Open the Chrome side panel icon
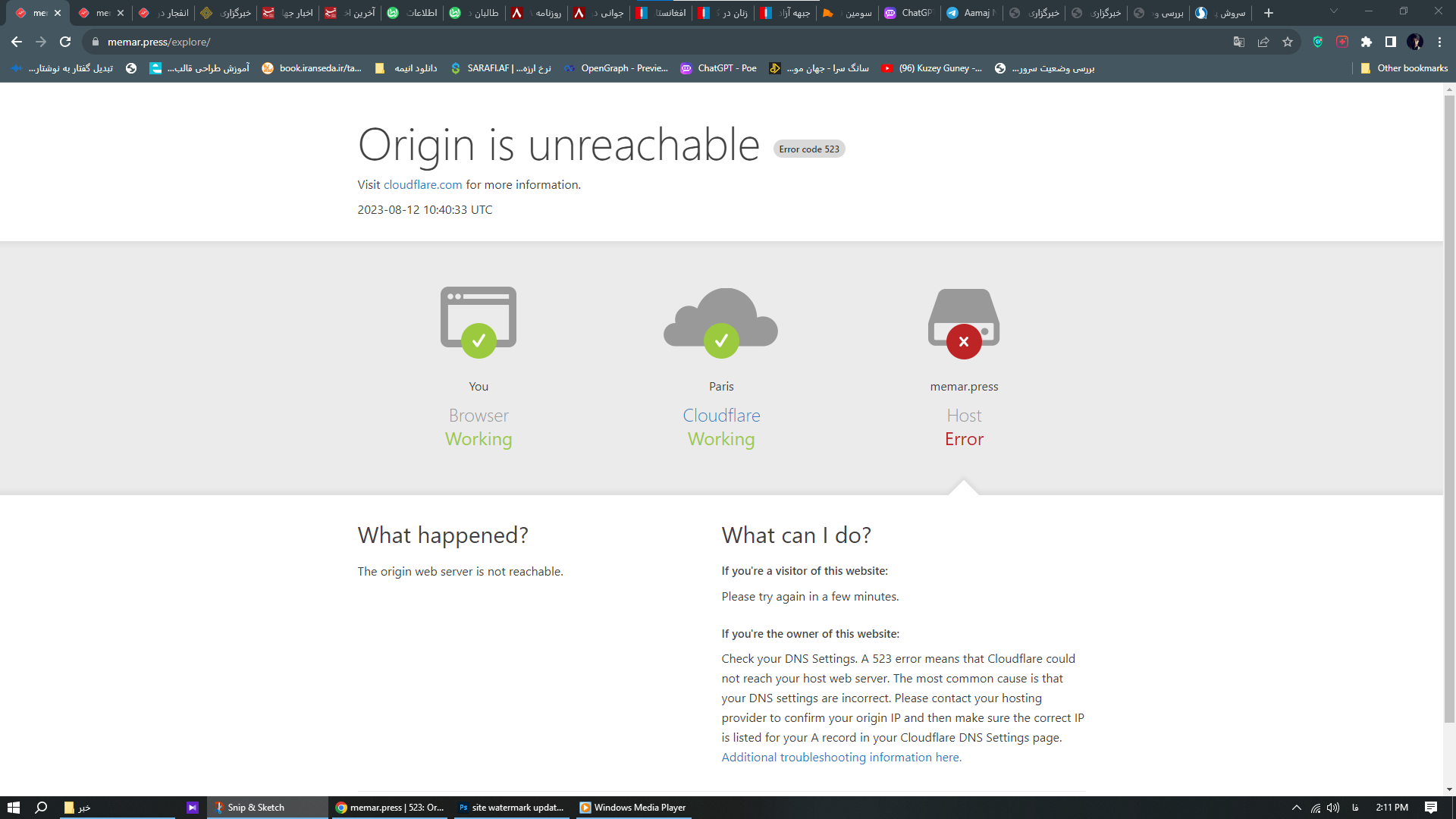This screenshot has width=1456, height=819. pos(1391,42)
